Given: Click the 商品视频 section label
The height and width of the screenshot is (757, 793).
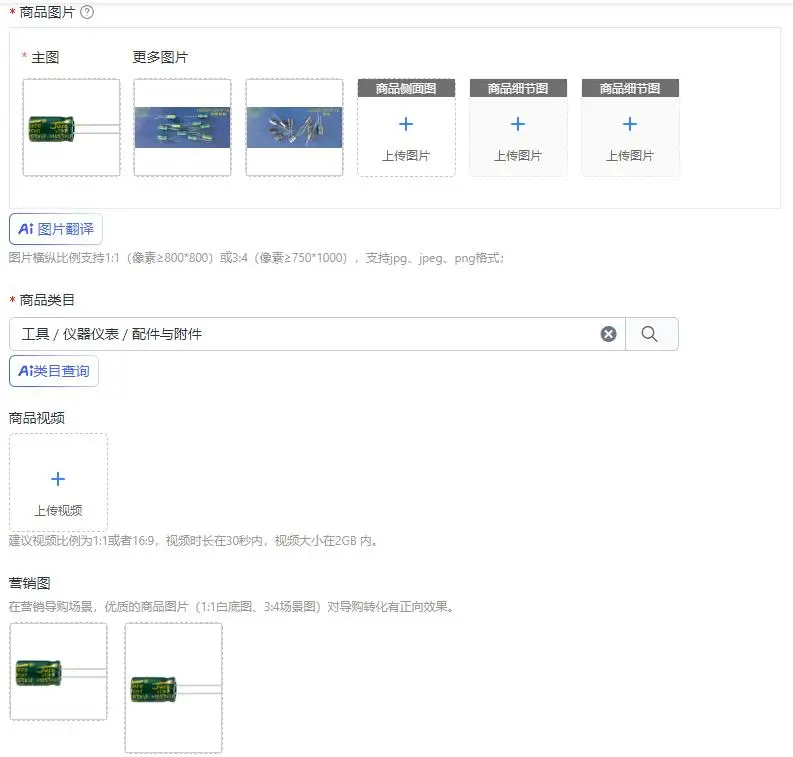Looking at the screenshot, I should (36, 418).
